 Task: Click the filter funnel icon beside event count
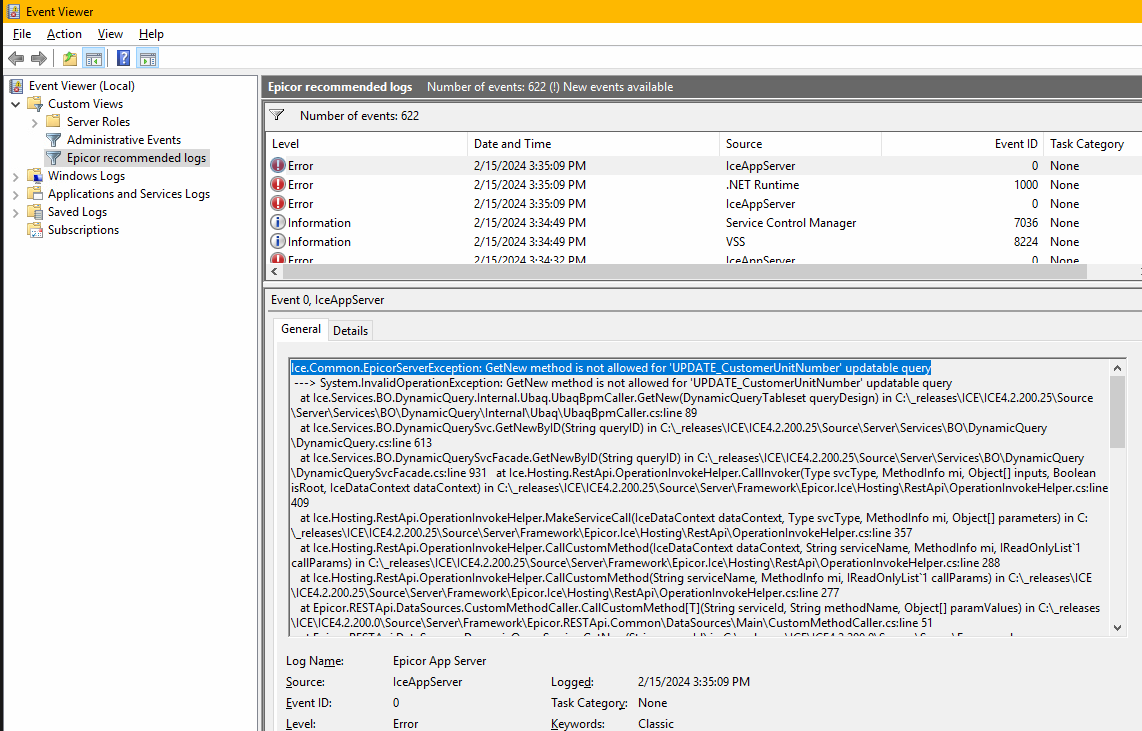(x=277, y=115)
